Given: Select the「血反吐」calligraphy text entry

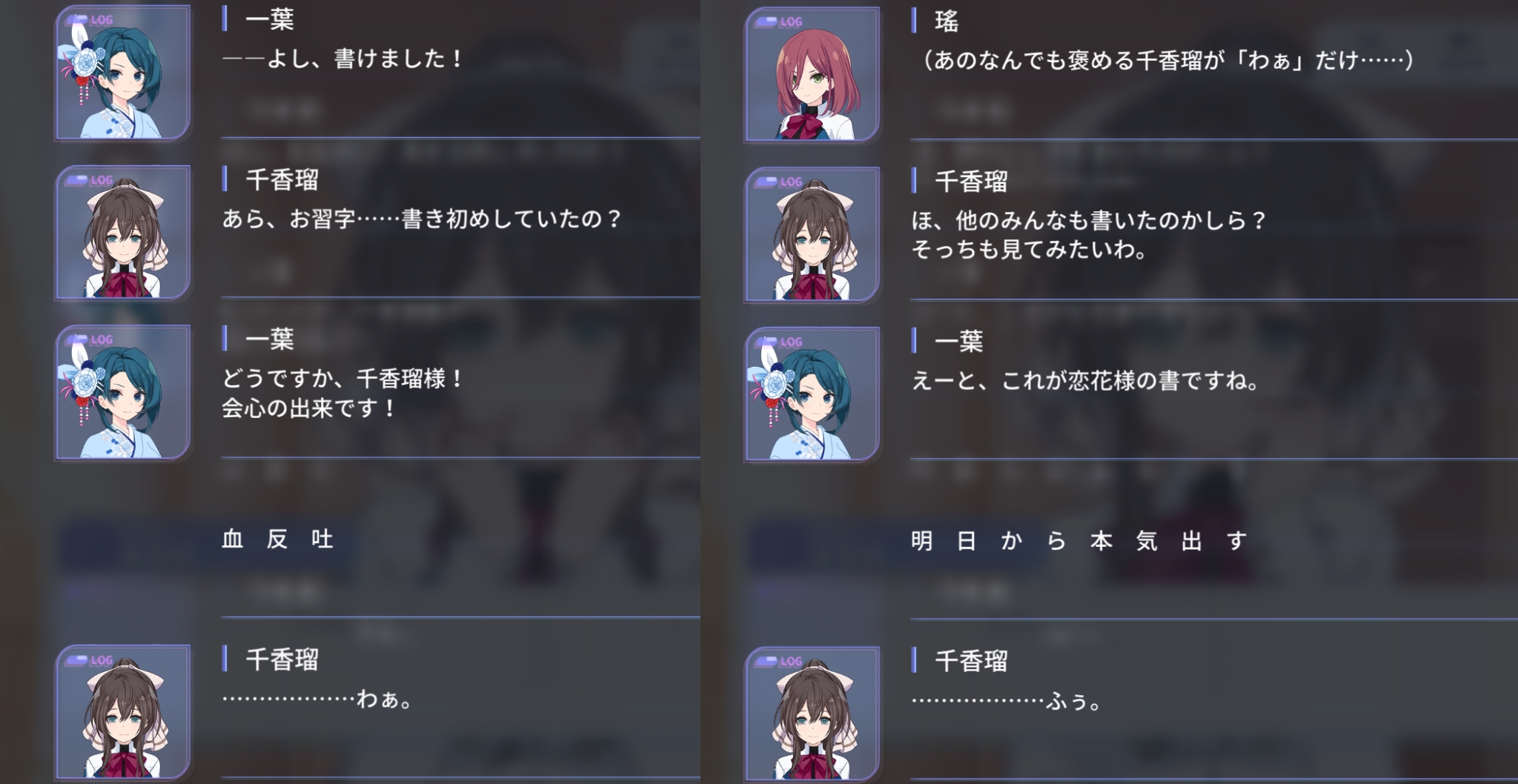Looking at the screenshot, I should click(278, 539).
